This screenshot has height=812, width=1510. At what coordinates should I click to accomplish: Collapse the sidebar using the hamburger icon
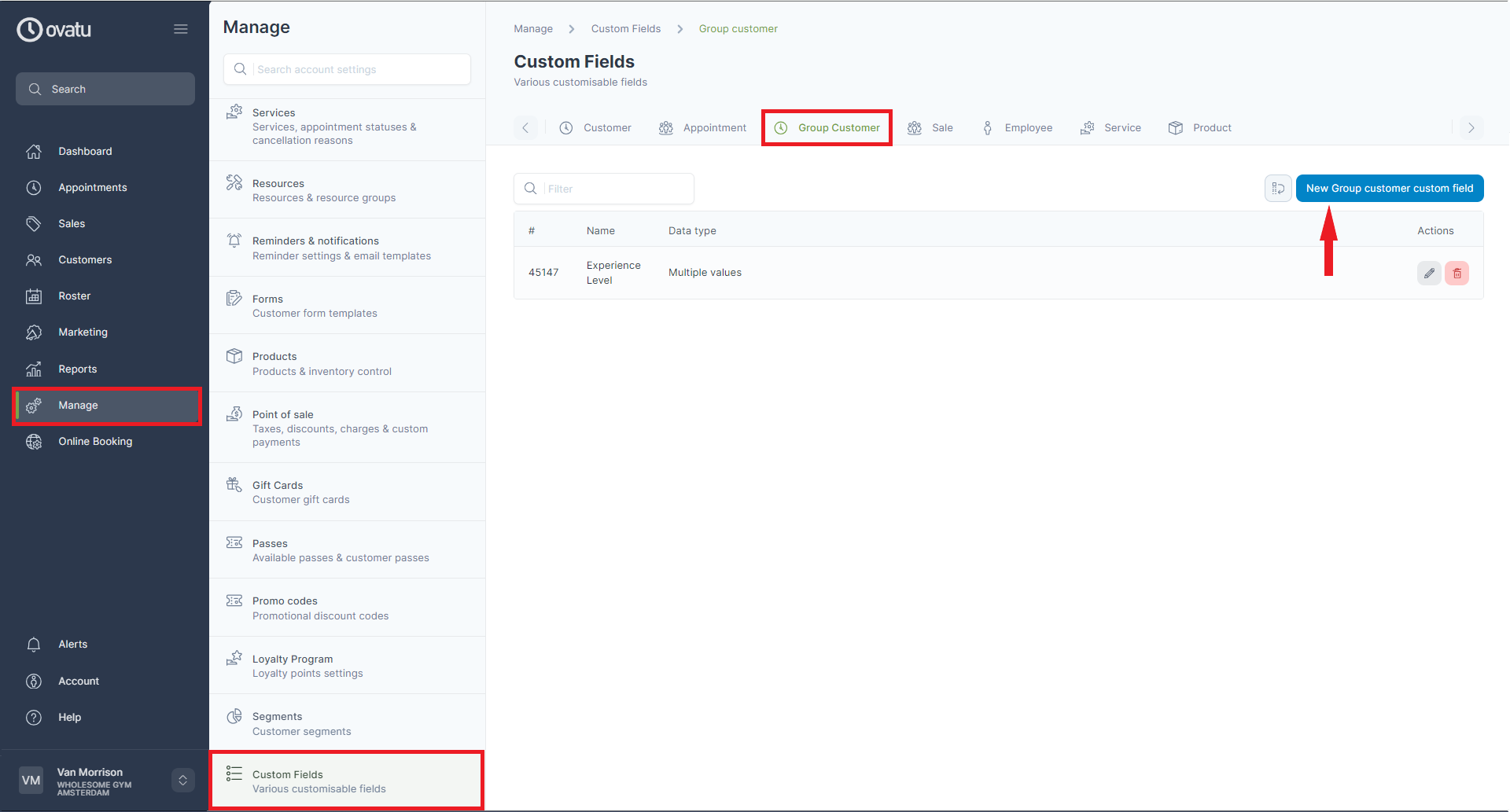(x=181, y=29)
